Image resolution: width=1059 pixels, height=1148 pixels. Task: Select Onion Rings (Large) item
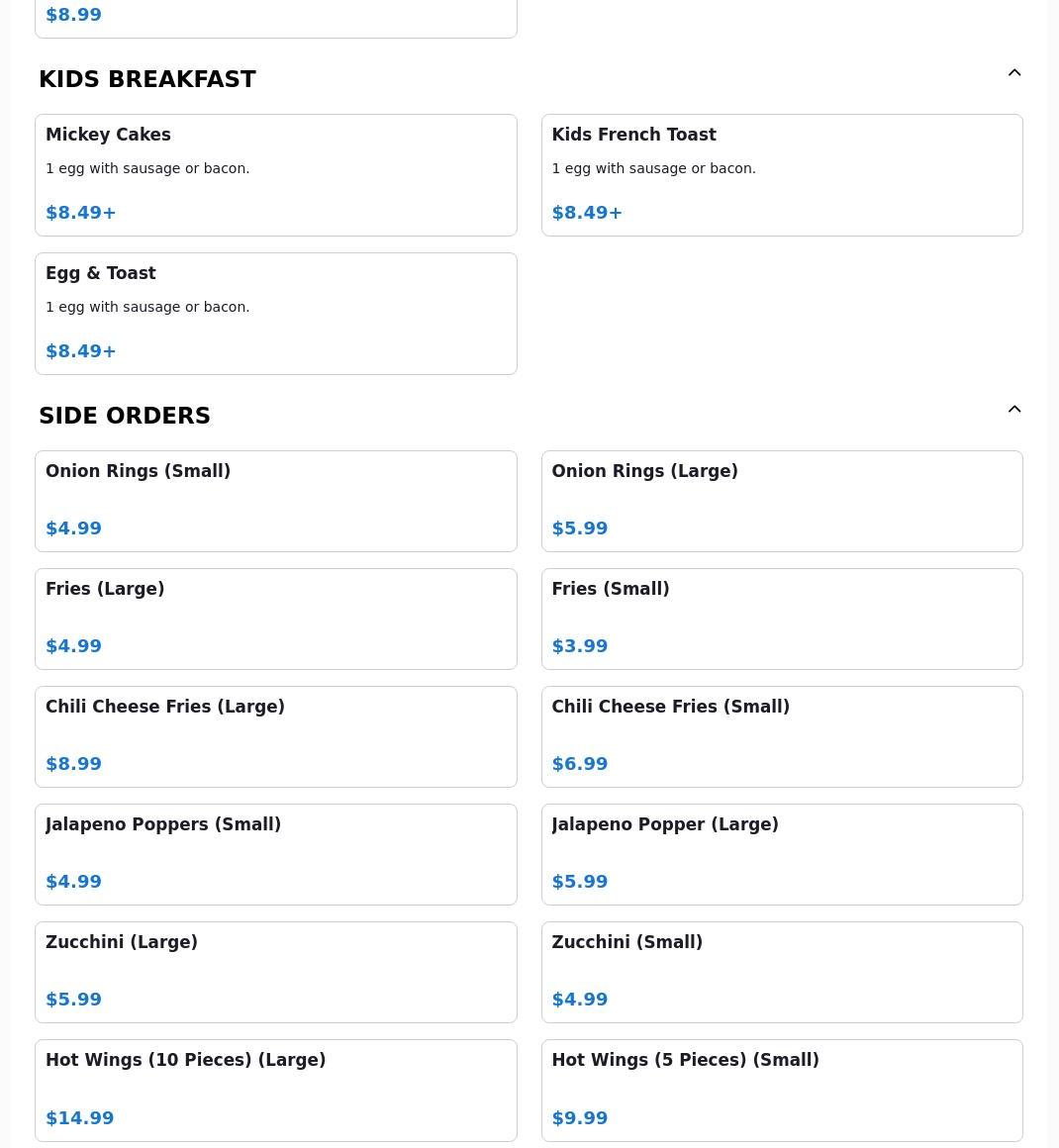(x=781, y=501)
